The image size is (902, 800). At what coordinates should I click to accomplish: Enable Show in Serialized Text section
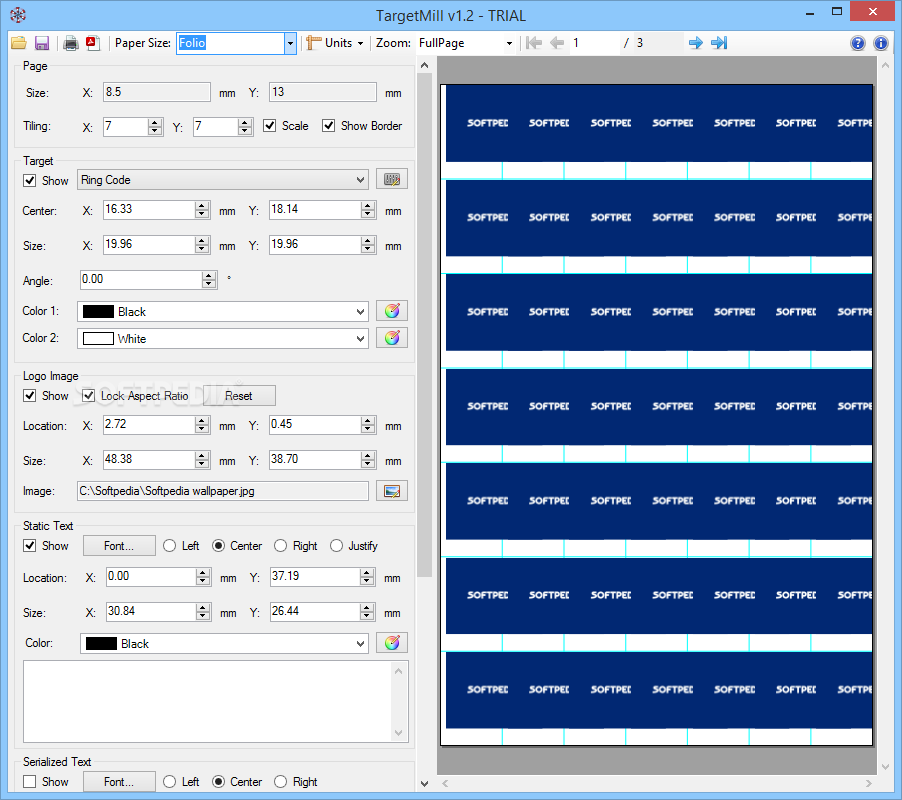pyautogui.click(x=29, y=782)
